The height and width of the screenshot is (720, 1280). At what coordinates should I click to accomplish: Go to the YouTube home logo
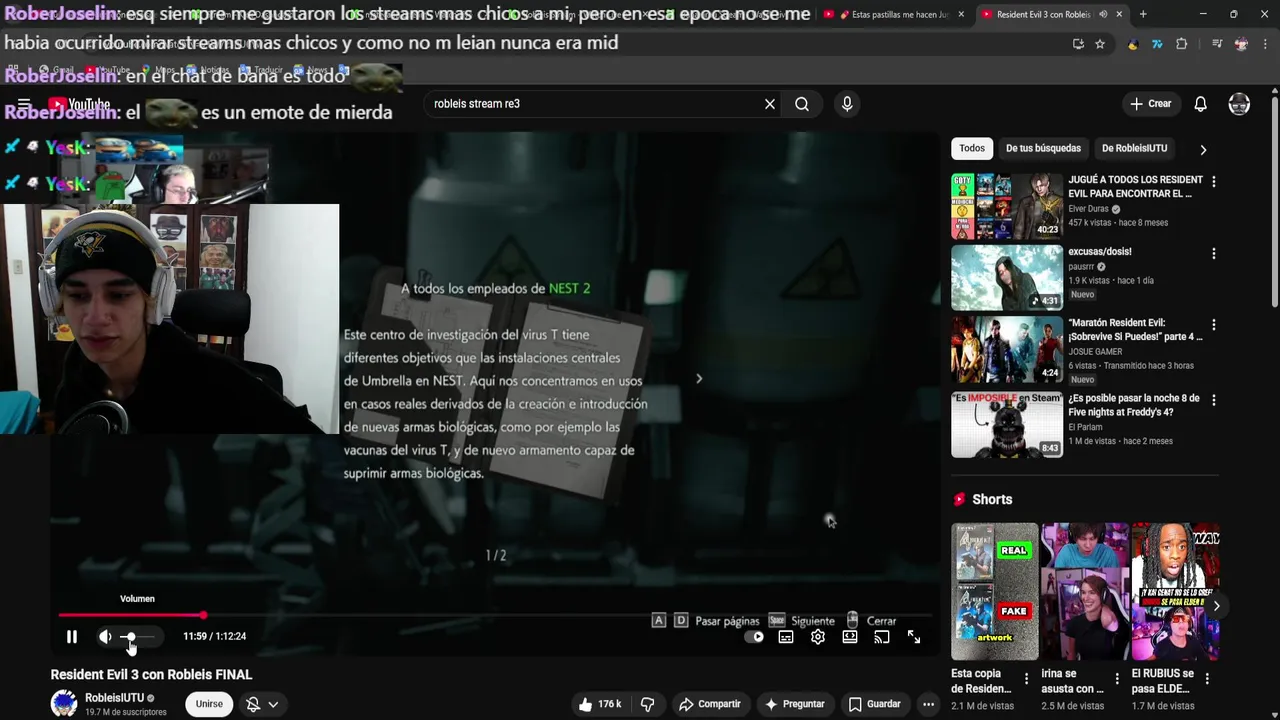(79, 104)
